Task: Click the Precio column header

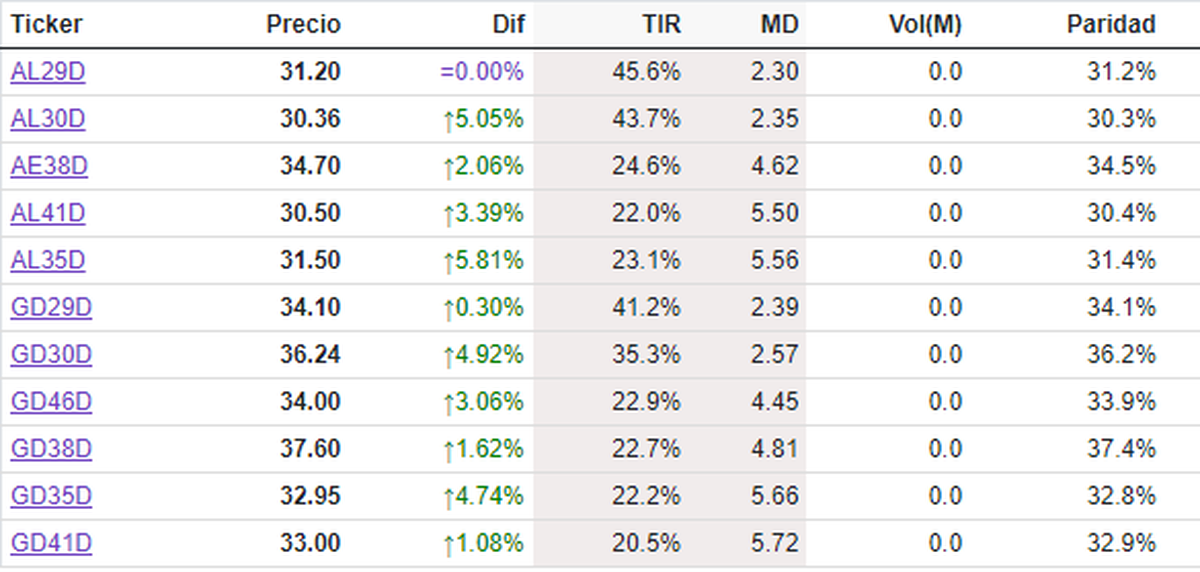Action: (x=303, y=24)
